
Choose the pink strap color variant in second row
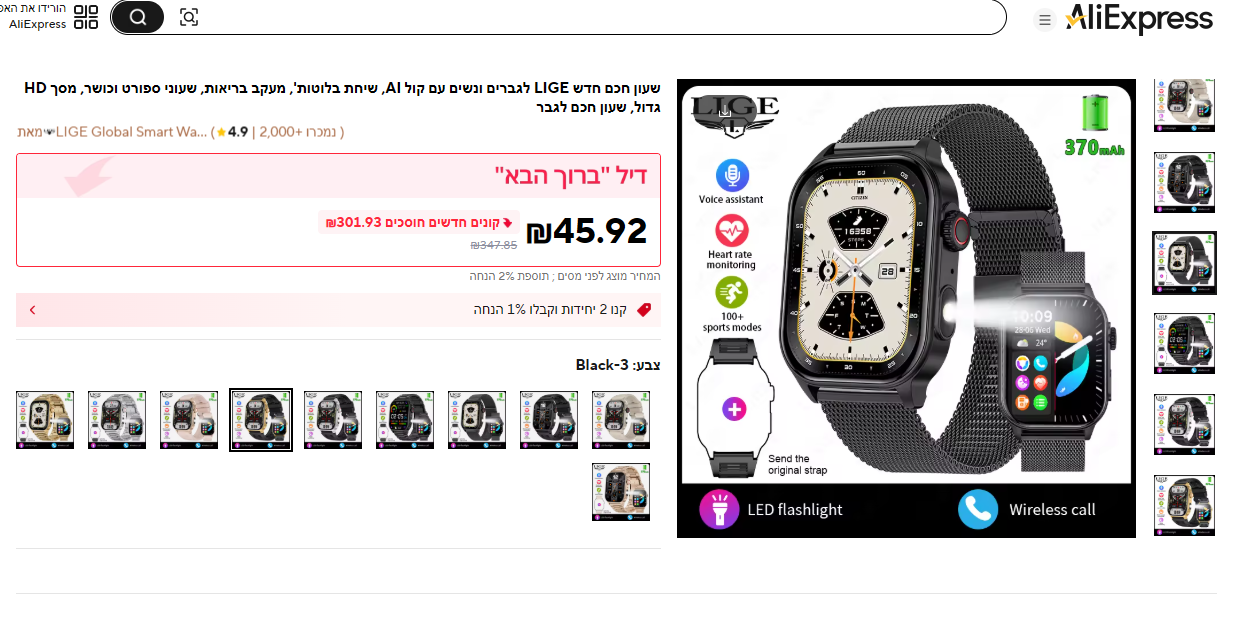coord(621,492)
